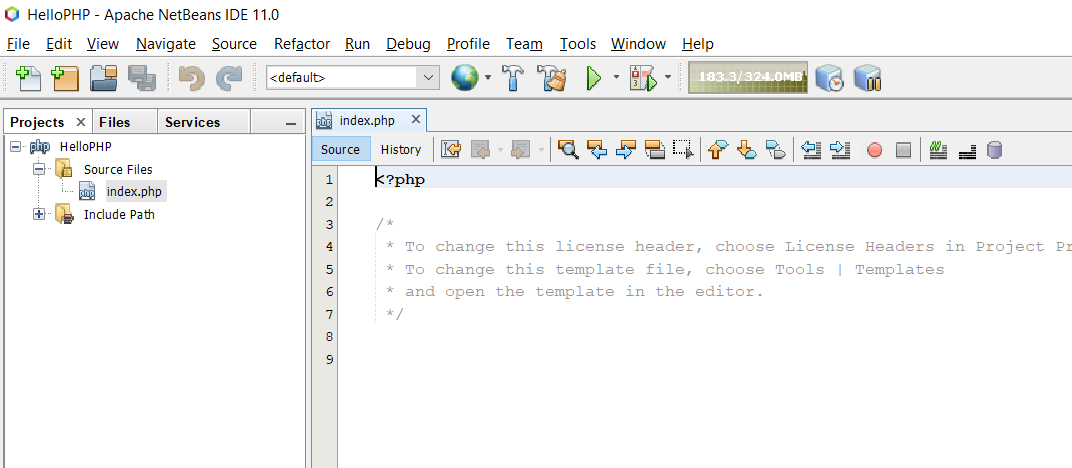The height and width of the screenshot is (468, 1072).
Task: Select the Source Files folder
Action: (118, 169)
